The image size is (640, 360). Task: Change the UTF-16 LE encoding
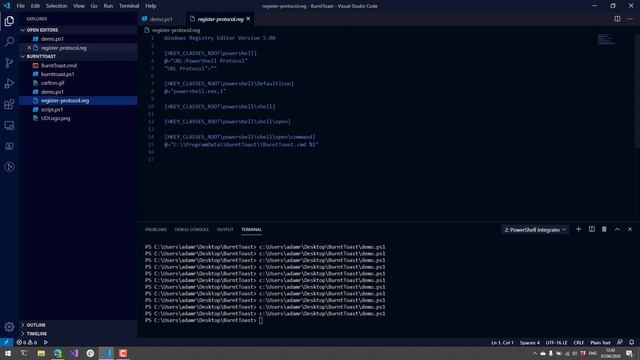point(556,342)
